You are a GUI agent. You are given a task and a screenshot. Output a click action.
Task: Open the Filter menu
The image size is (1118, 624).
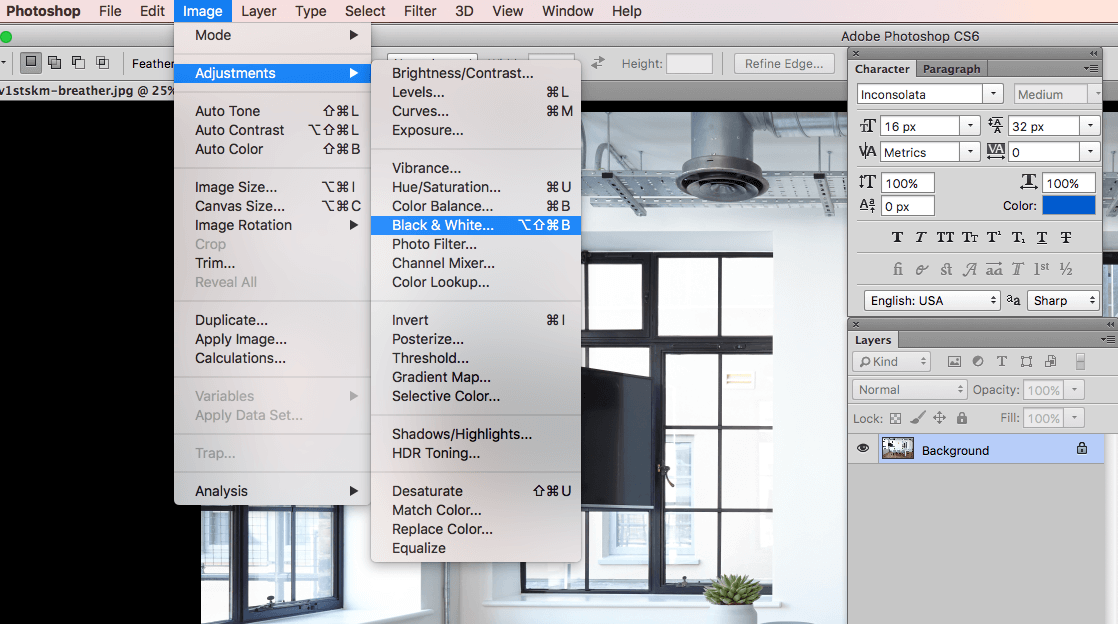[420, 11]
